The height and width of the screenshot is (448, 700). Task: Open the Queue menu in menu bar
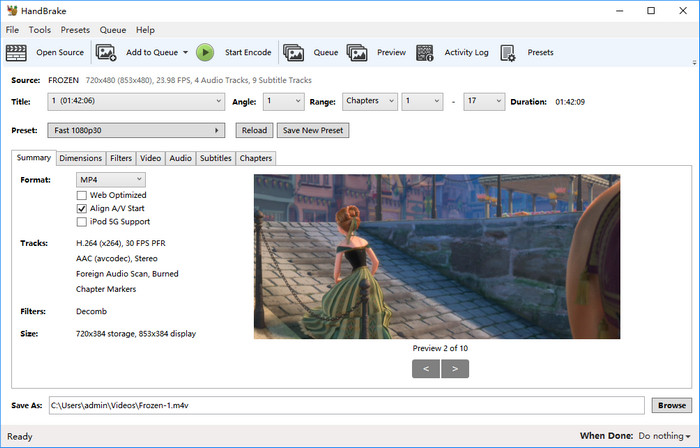[112, 30]
